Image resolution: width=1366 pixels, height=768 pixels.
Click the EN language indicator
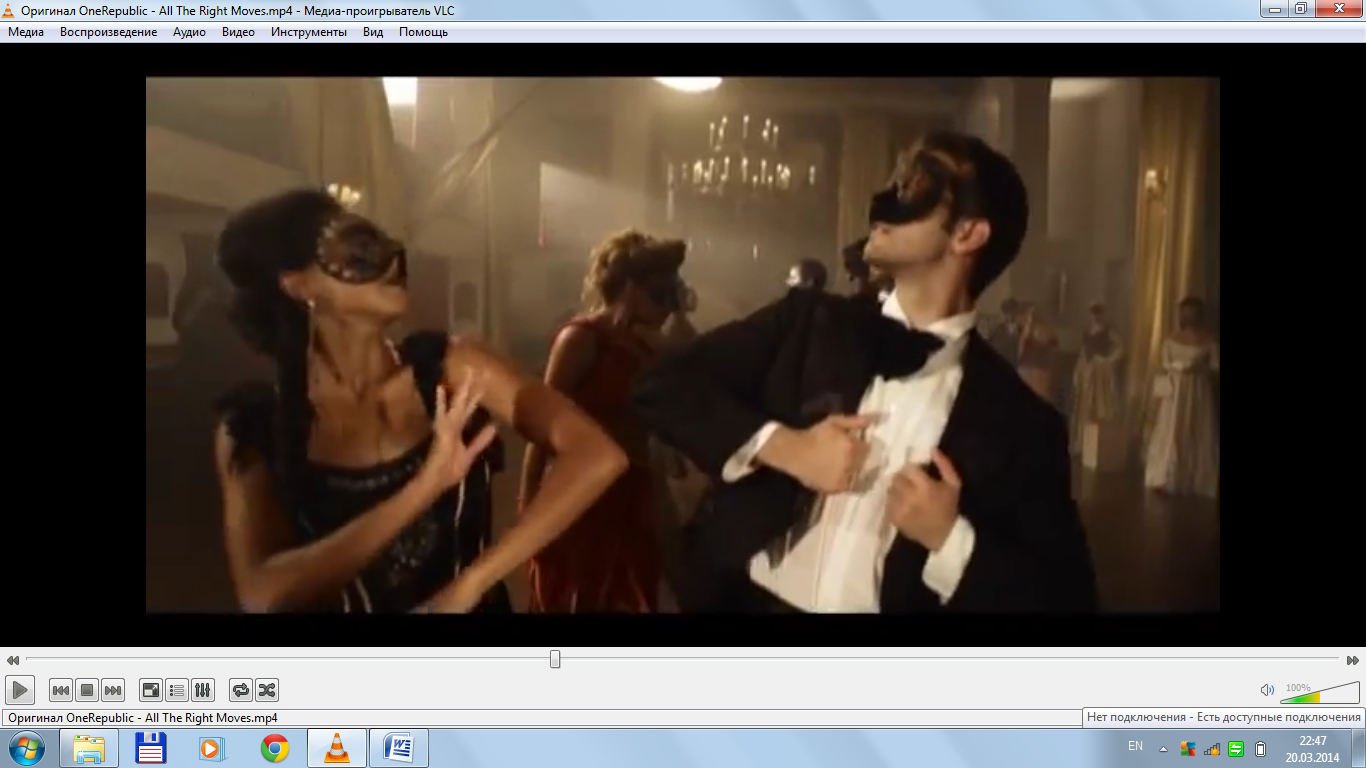[x=1135, y=746]
